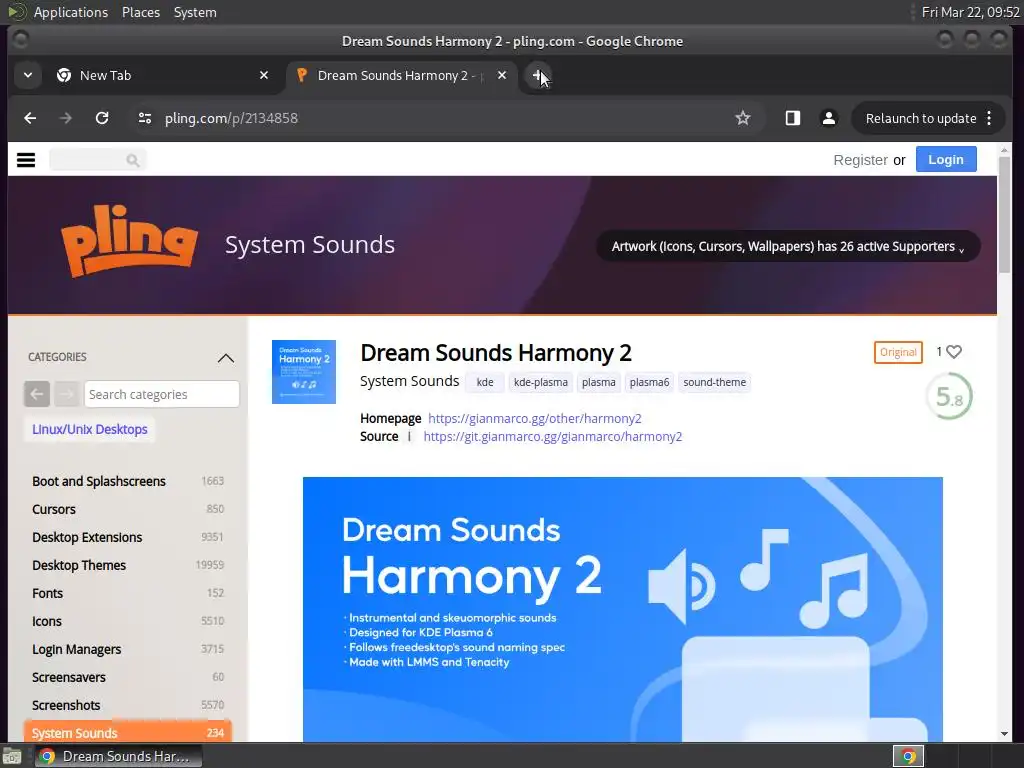Collapse the Categories section chevron
This screenshot has width=1024, height=768.
pos(226,358)
